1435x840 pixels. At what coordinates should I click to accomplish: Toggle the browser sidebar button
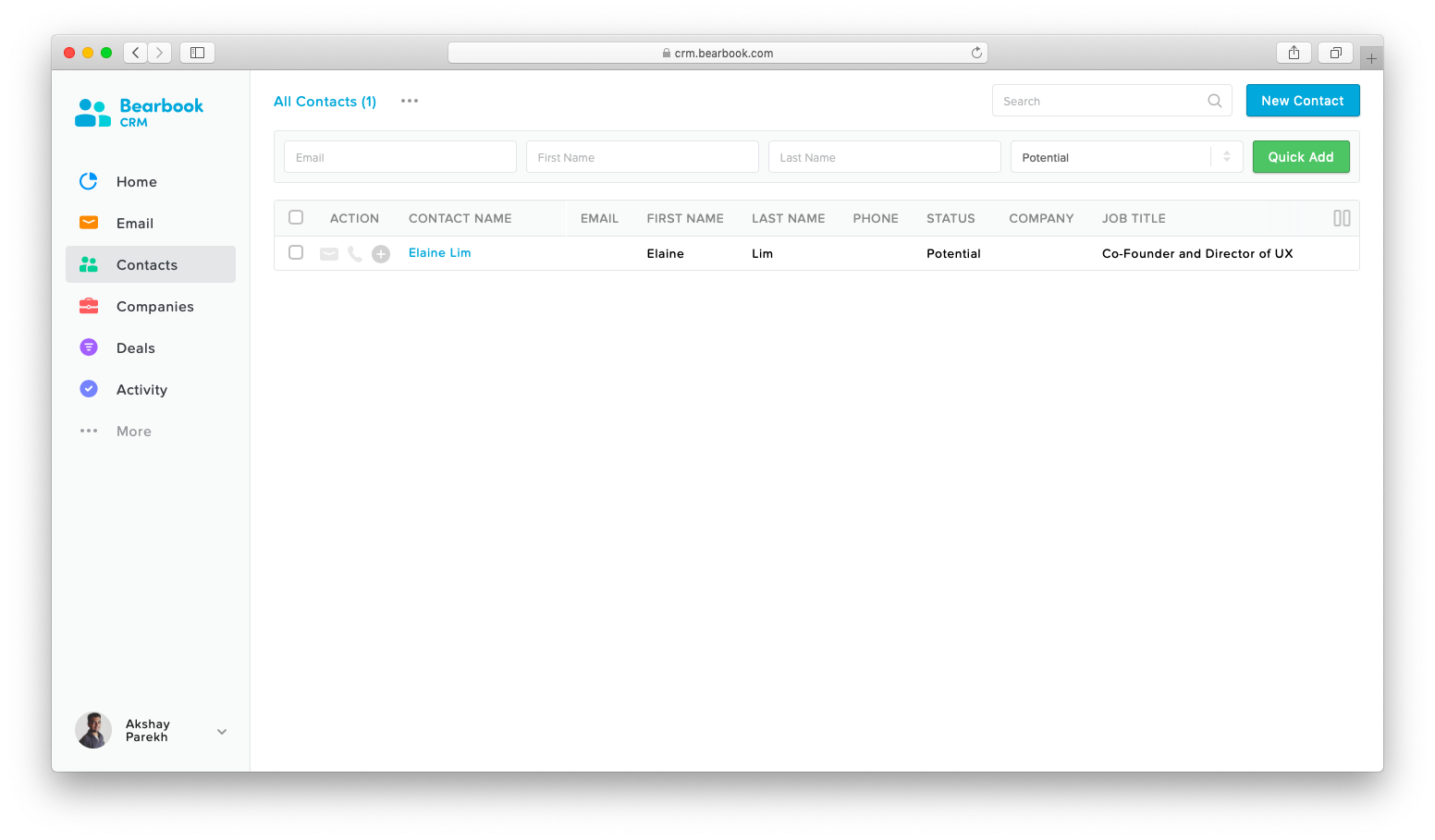click(x=197, y=53)
